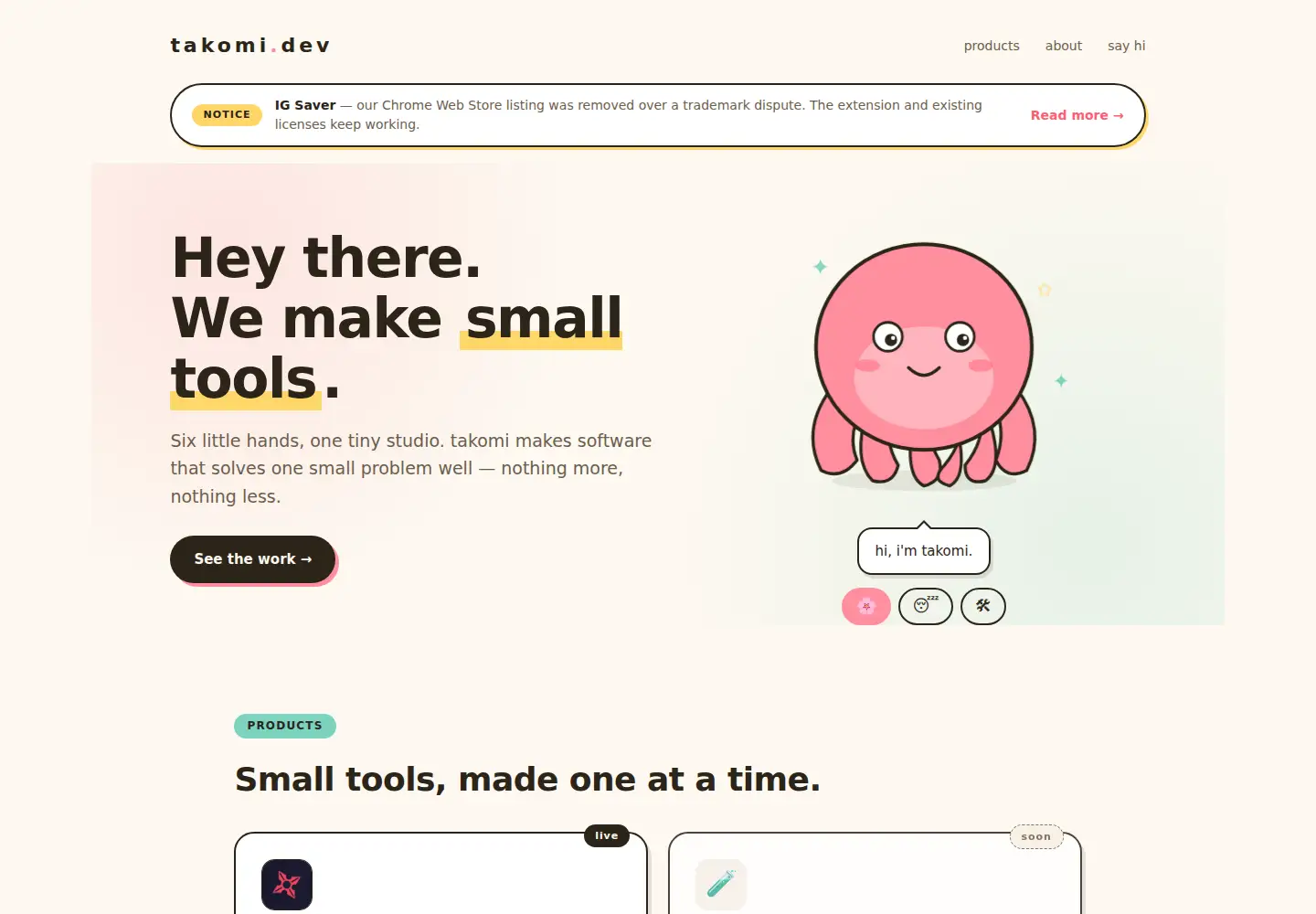Click the dark red pinwheel app icon
Screen dimensions: 1316x914
click(x=287, y=885)
